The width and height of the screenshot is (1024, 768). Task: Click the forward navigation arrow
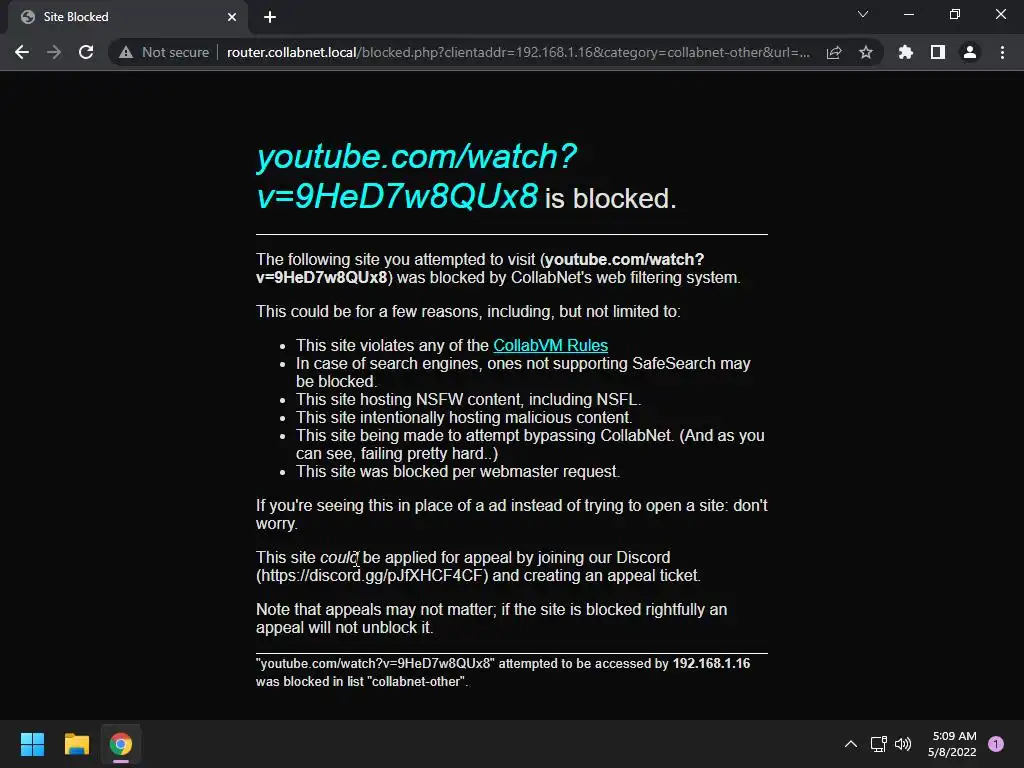pyautogui.click(x=54, y=52)
